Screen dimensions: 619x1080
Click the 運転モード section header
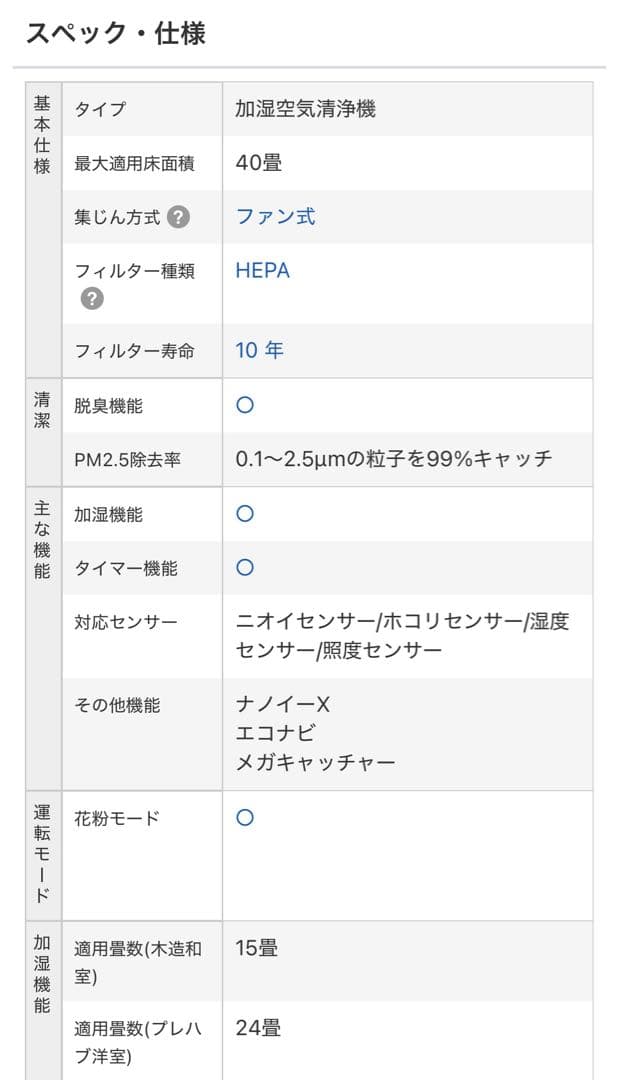point(42,853)
